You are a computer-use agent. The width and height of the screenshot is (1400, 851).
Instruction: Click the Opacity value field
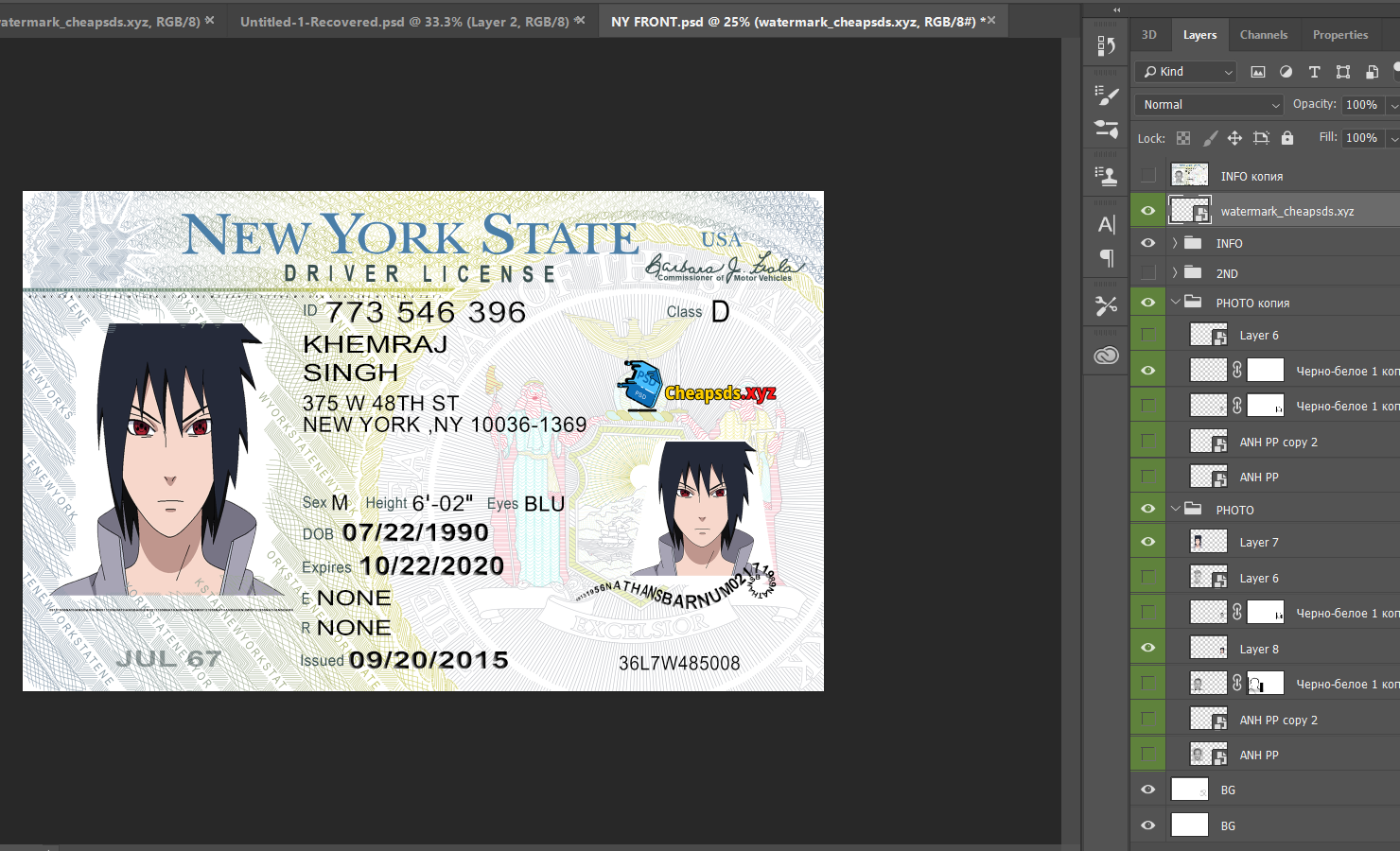click(1361, 105)
